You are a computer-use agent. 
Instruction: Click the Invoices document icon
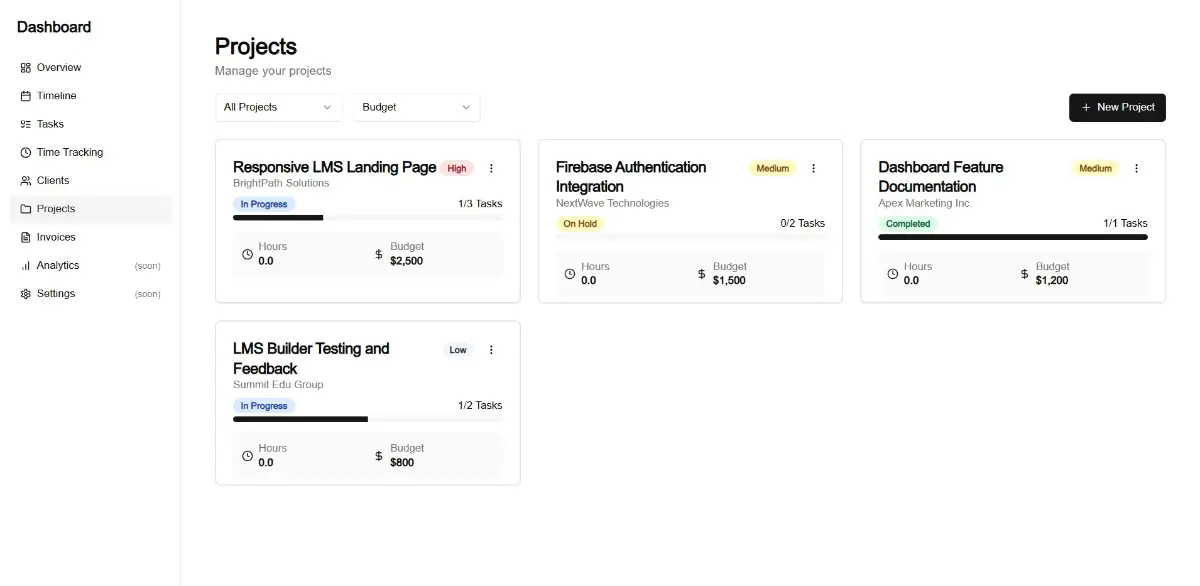[26, 237]
